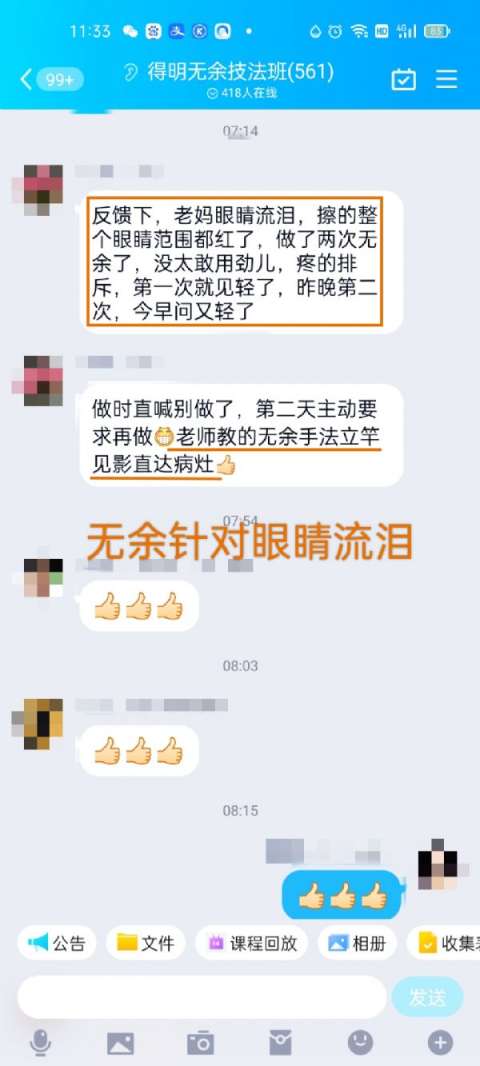This screenshot has height=1066, width=480.
Task: Open the group hamburger menu
Action: click(x=447, y=80)
